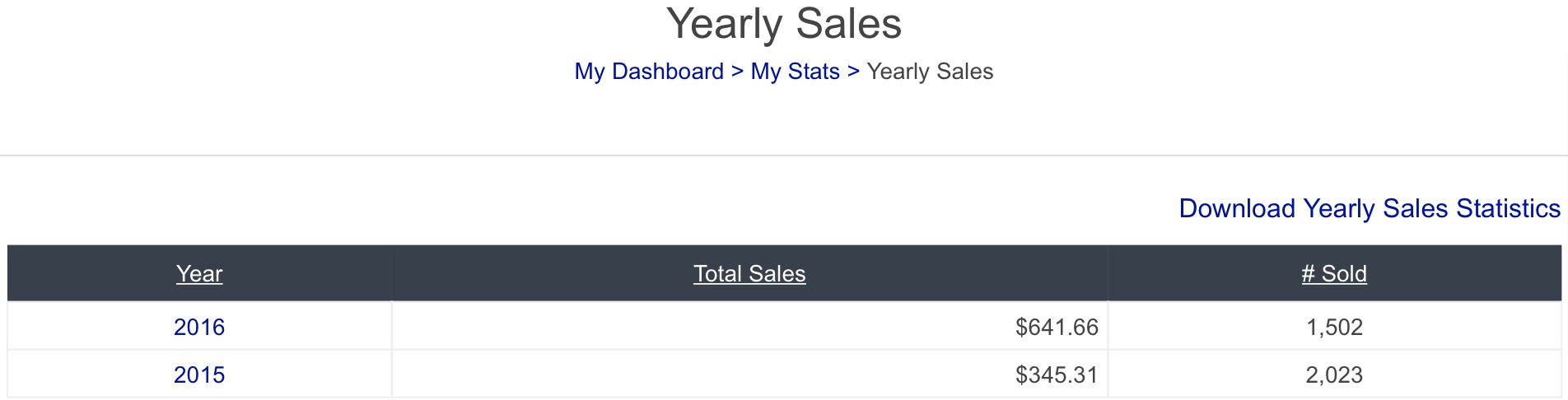Click Download Yearly Sales Statistics link
The image size is (1568, 400).
click(1370, 208)
